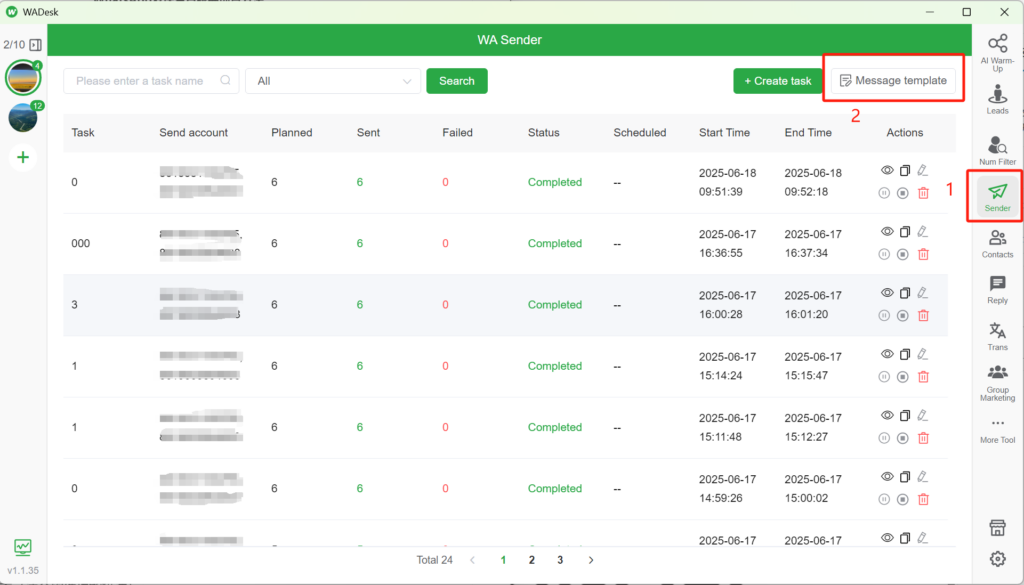Delete the task started at 09:51:39
Viewport: 1024px width, 585px height.
click(923, 193)
